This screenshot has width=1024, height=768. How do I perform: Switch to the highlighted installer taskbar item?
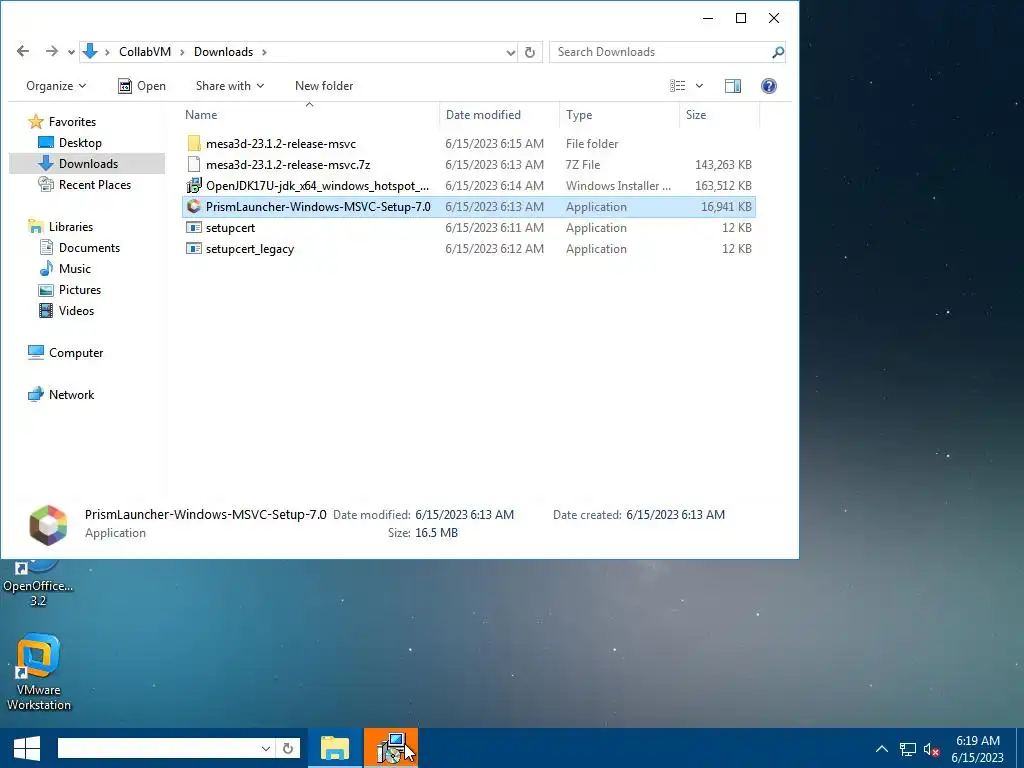point(391,748)
